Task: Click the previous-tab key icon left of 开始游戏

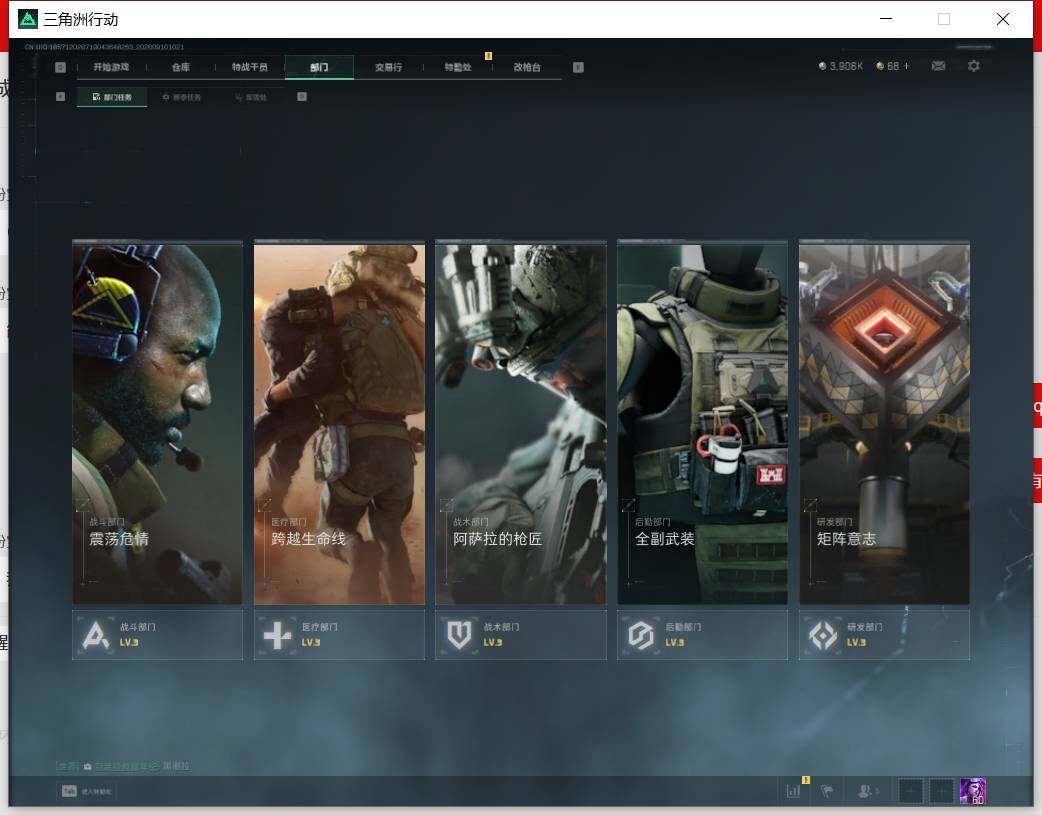Action: tap(60, 67)
